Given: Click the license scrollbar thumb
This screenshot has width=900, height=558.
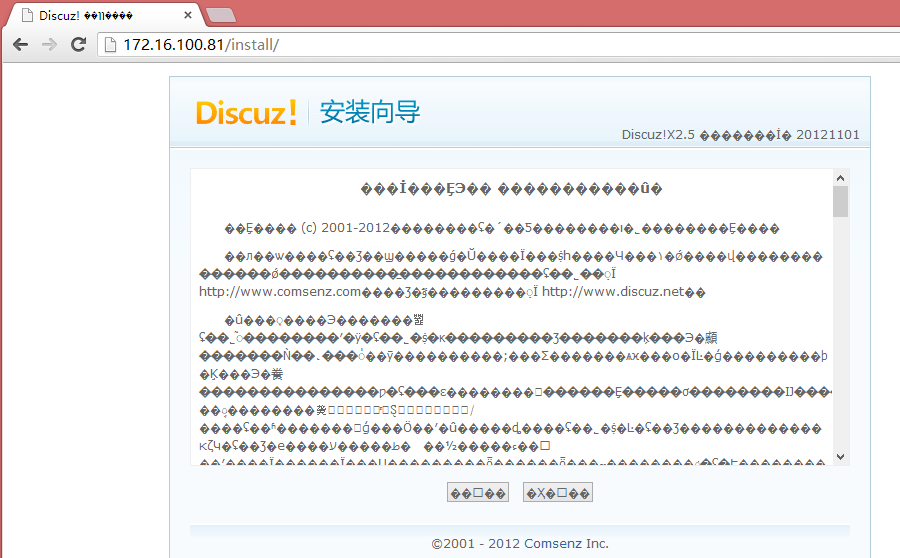Looking at the screenshot, I should click(x=840, y=202).
